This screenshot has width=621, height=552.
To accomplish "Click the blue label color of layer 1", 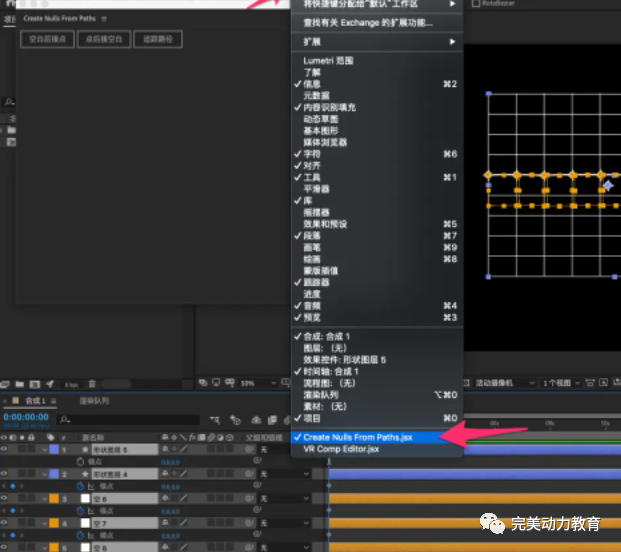I will click(54, 449).
